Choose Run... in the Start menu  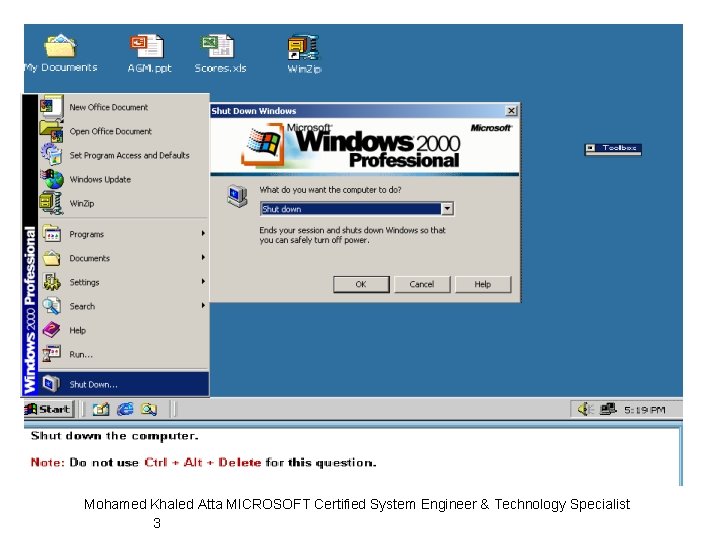[124, 354]
